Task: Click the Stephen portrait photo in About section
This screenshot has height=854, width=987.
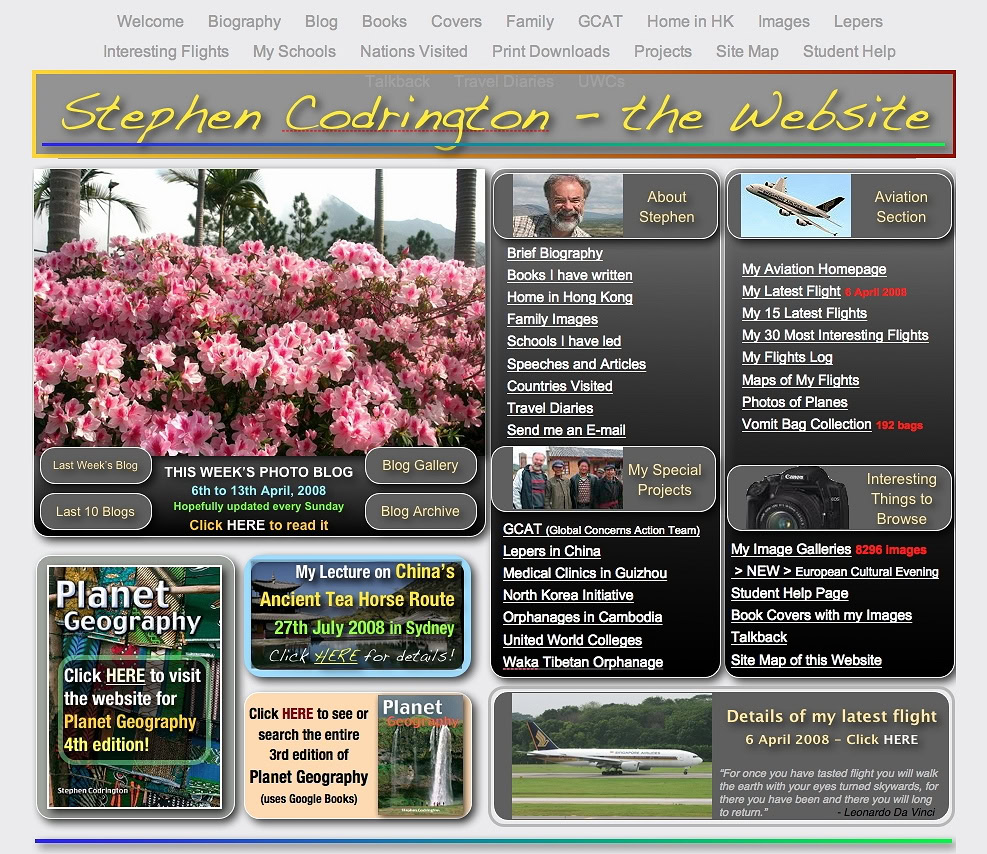Action: coord(567,206)
